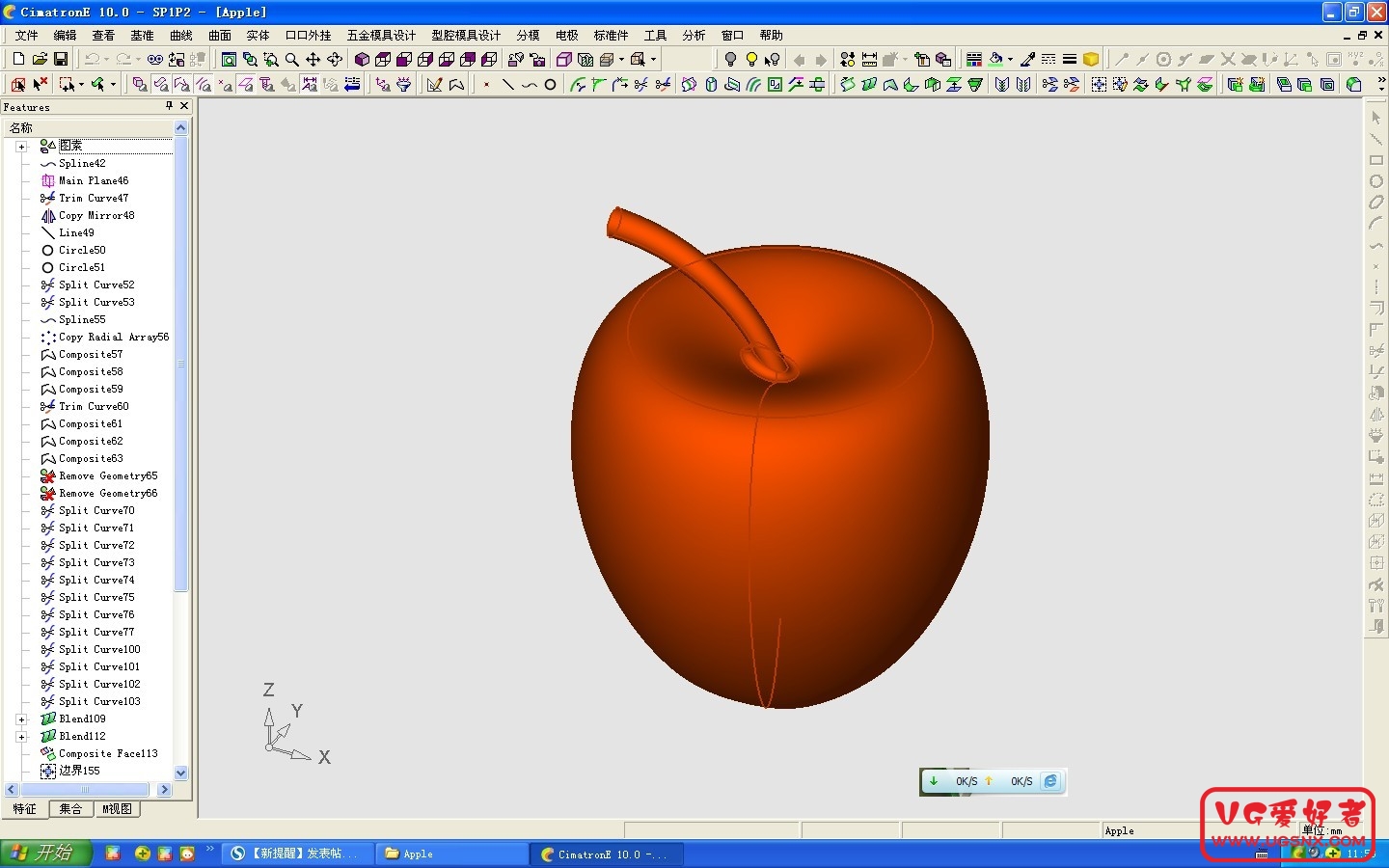Viewport: 1389px width, 868px height.
Task: Open the 曲线 menu
Action: pos(181,35)
